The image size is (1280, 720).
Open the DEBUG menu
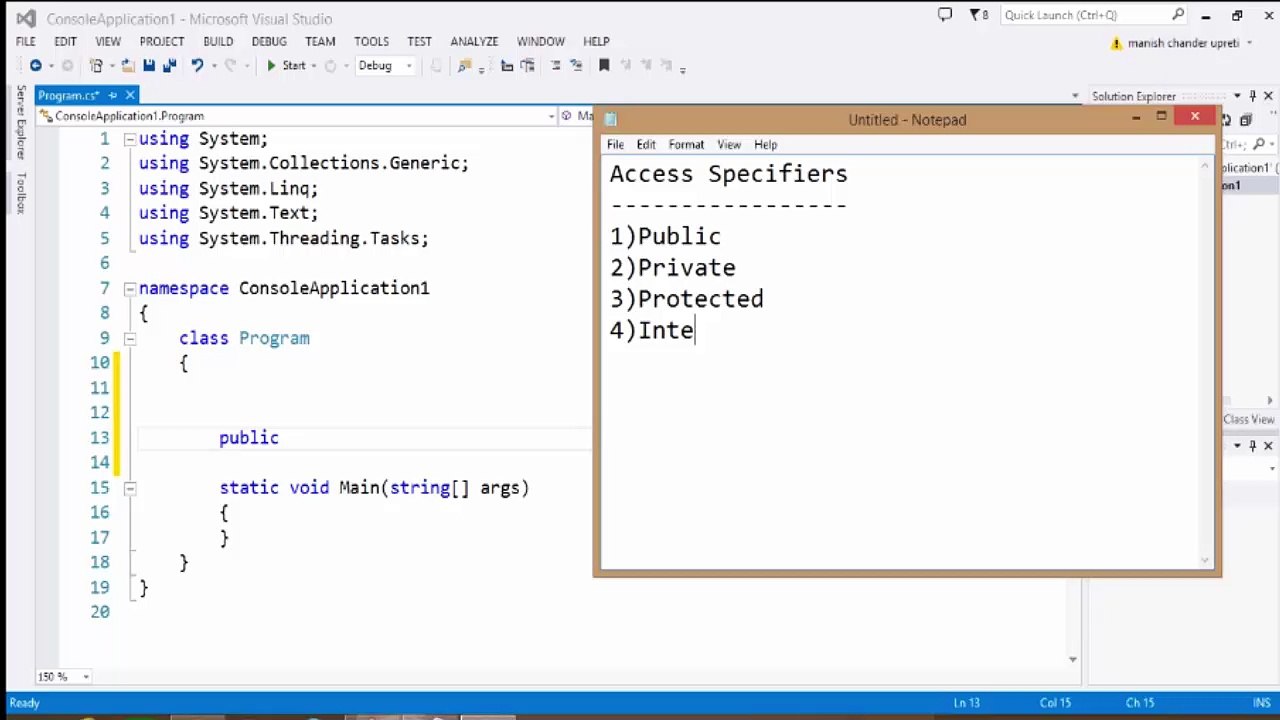click(x=269, y=42)
